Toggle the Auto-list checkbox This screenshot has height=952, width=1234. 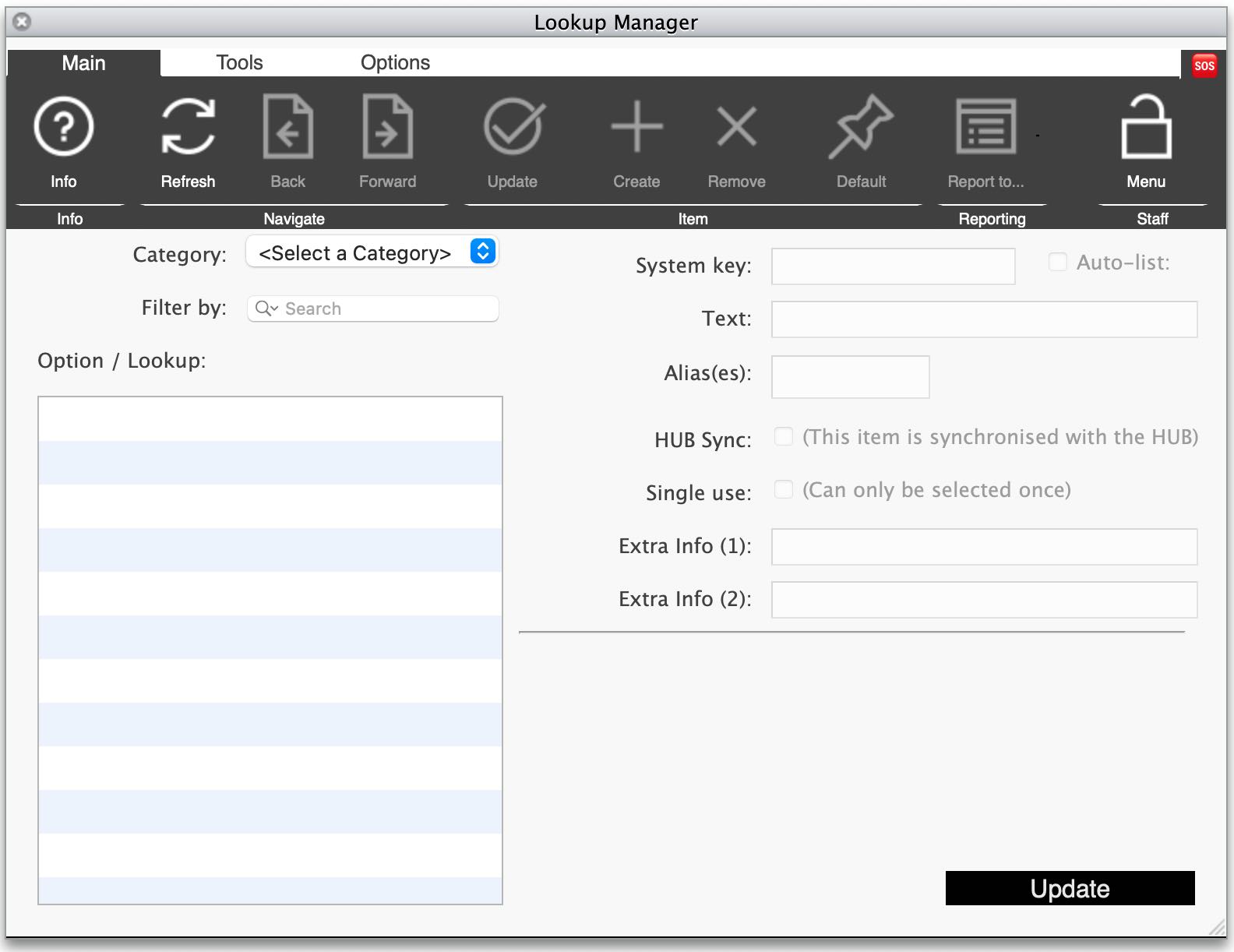pyautogui.click(x=1057, y=263)
